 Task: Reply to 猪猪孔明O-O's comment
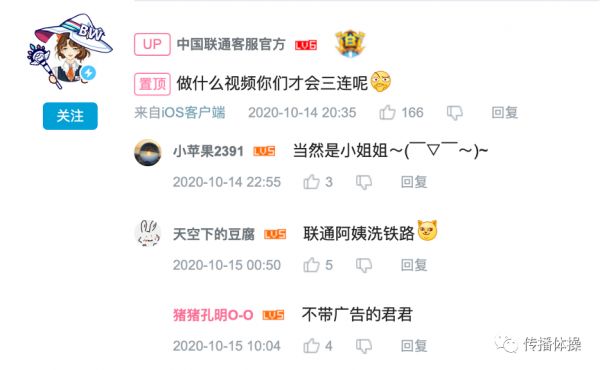point(414,346)
